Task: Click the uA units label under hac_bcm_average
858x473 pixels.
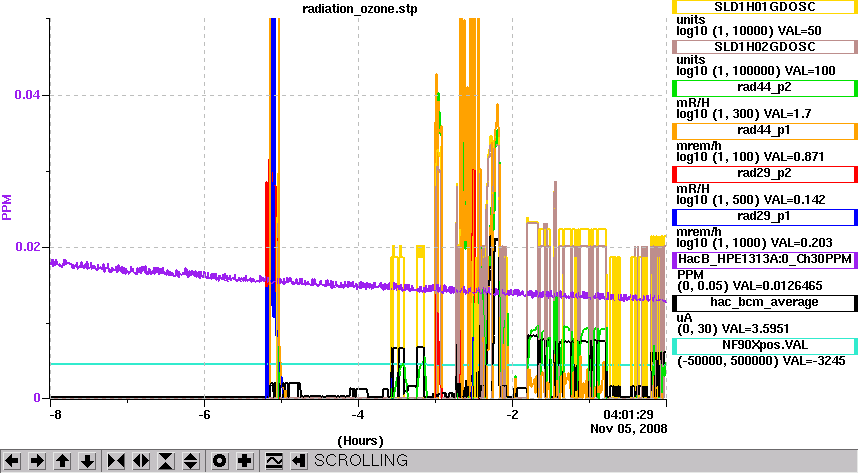Action: tap(684, 318)
